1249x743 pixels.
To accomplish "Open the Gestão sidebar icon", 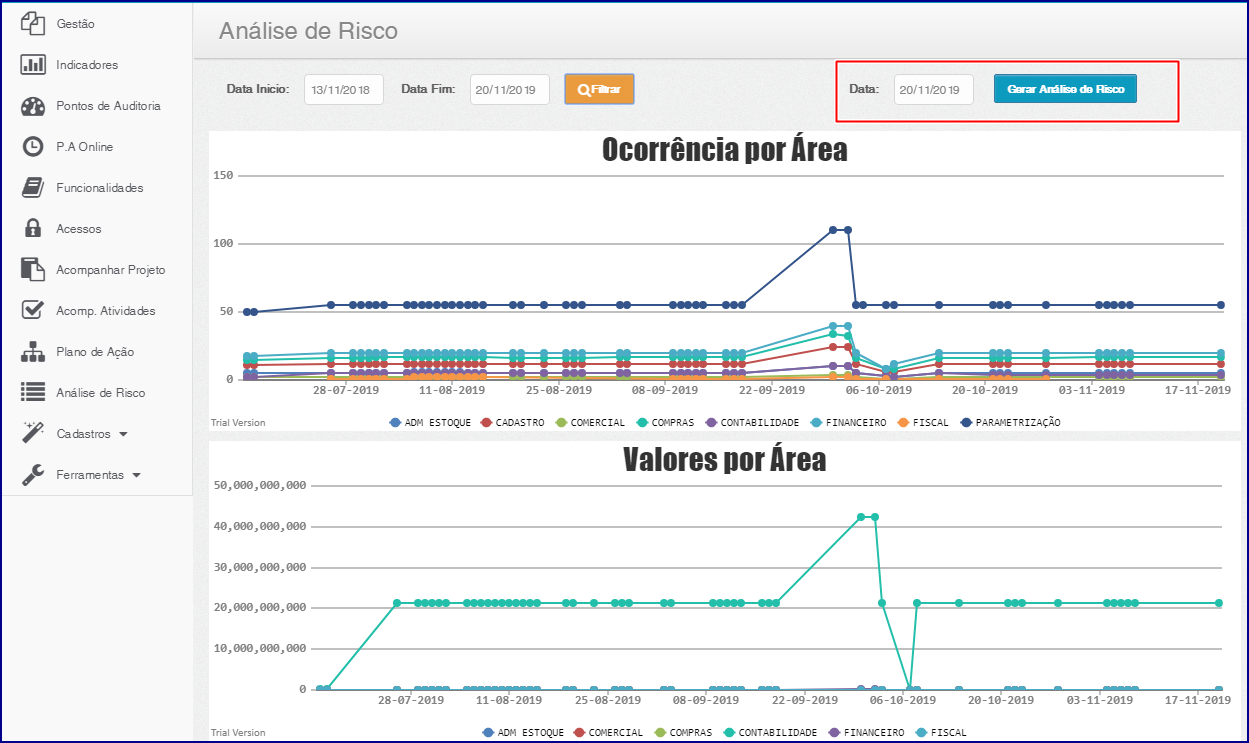I will (x=33, y=23).
